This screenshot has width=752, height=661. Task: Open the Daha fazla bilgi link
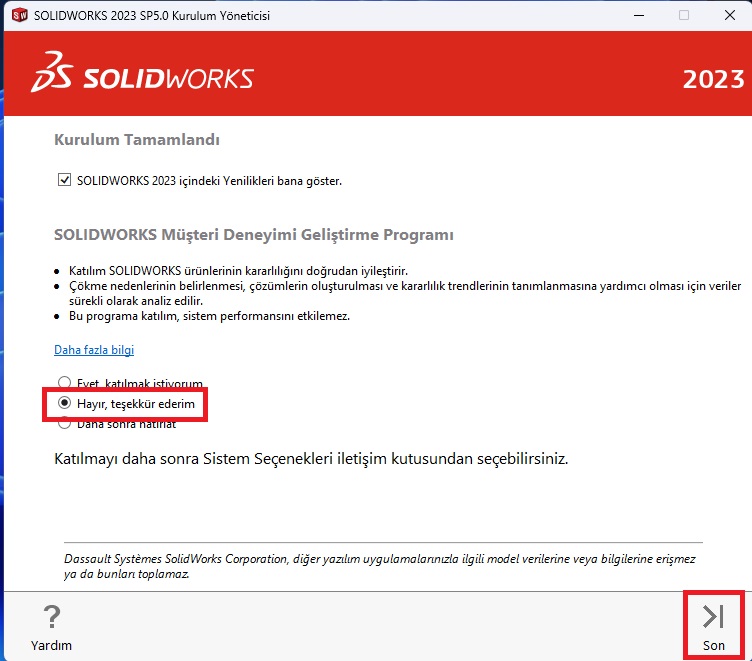point(93,350)
